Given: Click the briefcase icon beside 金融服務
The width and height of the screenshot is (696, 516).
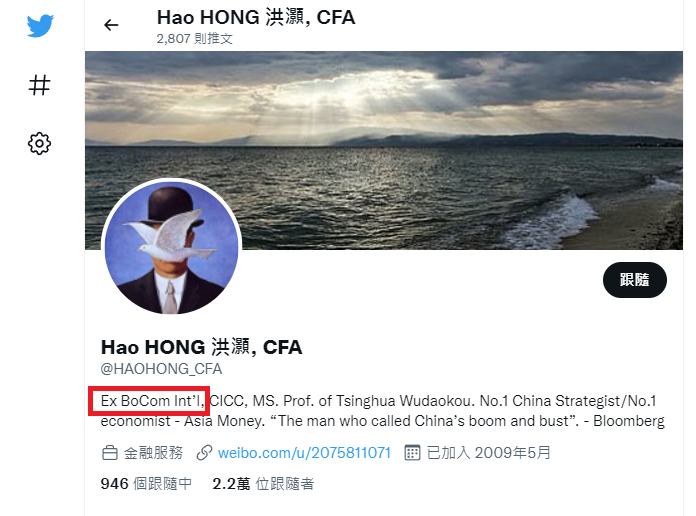Looking at the screenshot, I should point(110,453).
